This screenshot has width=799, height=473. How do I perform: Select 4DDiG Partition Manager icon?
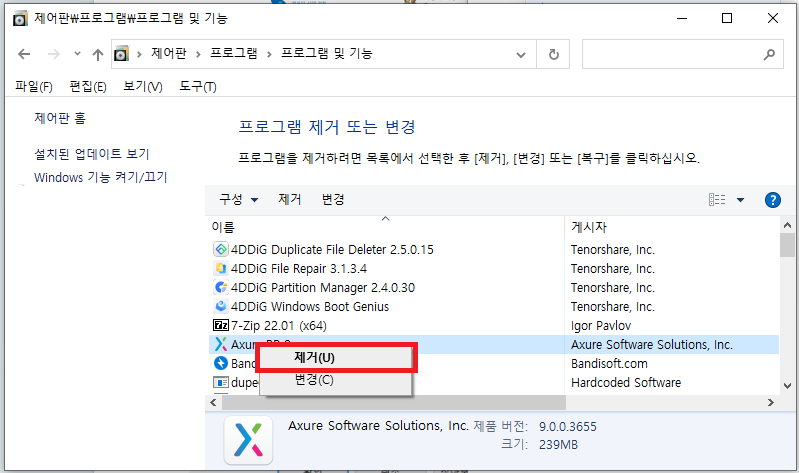(x=221, y=287)
